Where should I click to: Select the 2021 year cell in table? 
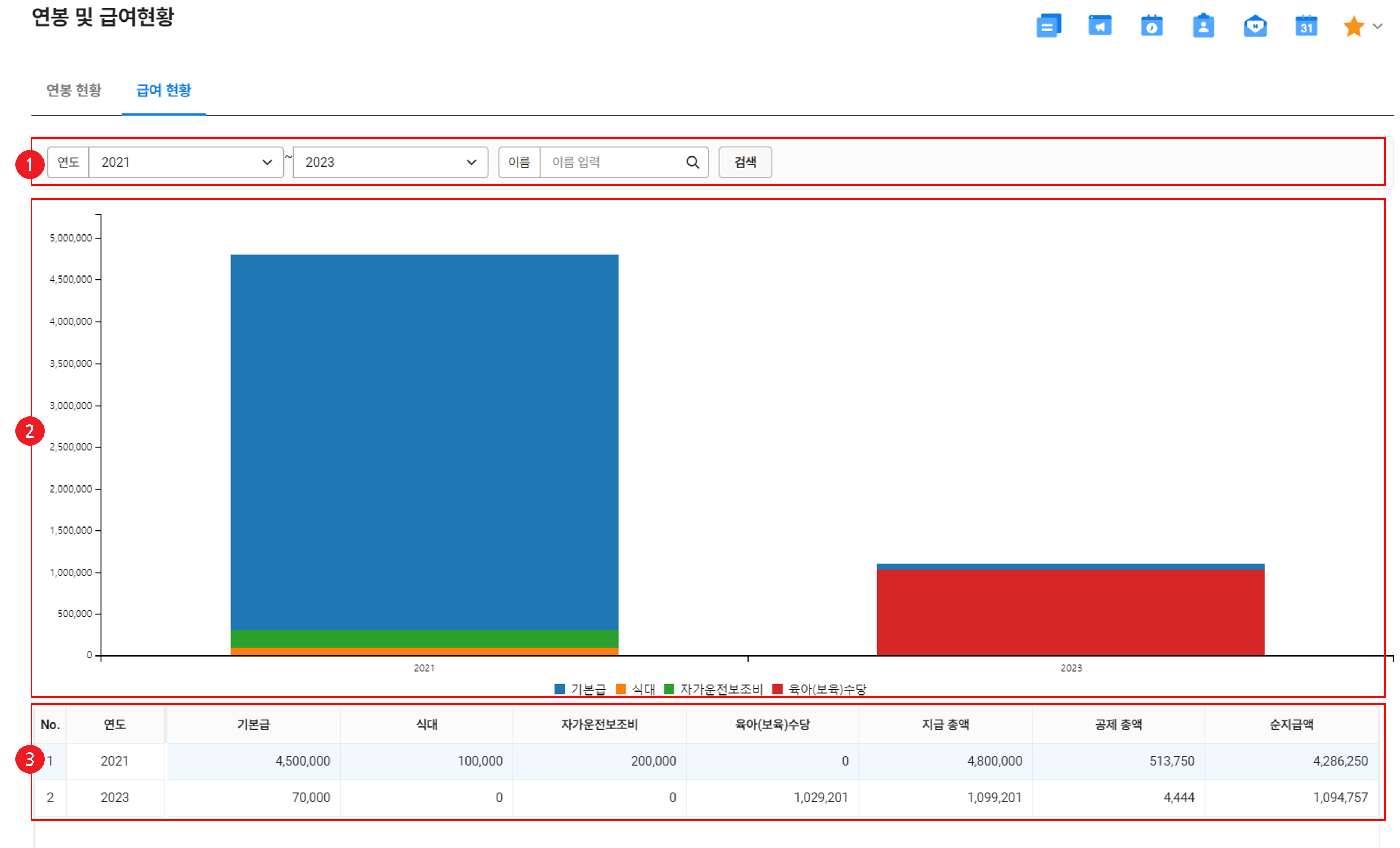115,761
